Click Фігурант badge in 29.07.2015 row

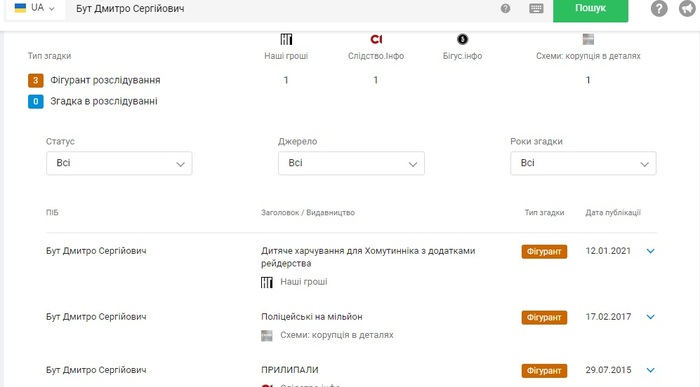[544, 371]
